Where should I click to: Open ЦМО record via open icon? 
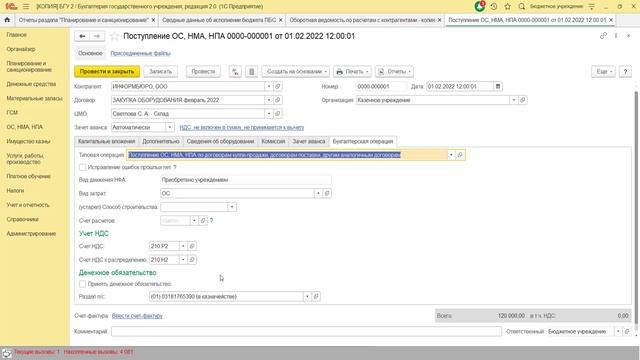tap(278, 113)
